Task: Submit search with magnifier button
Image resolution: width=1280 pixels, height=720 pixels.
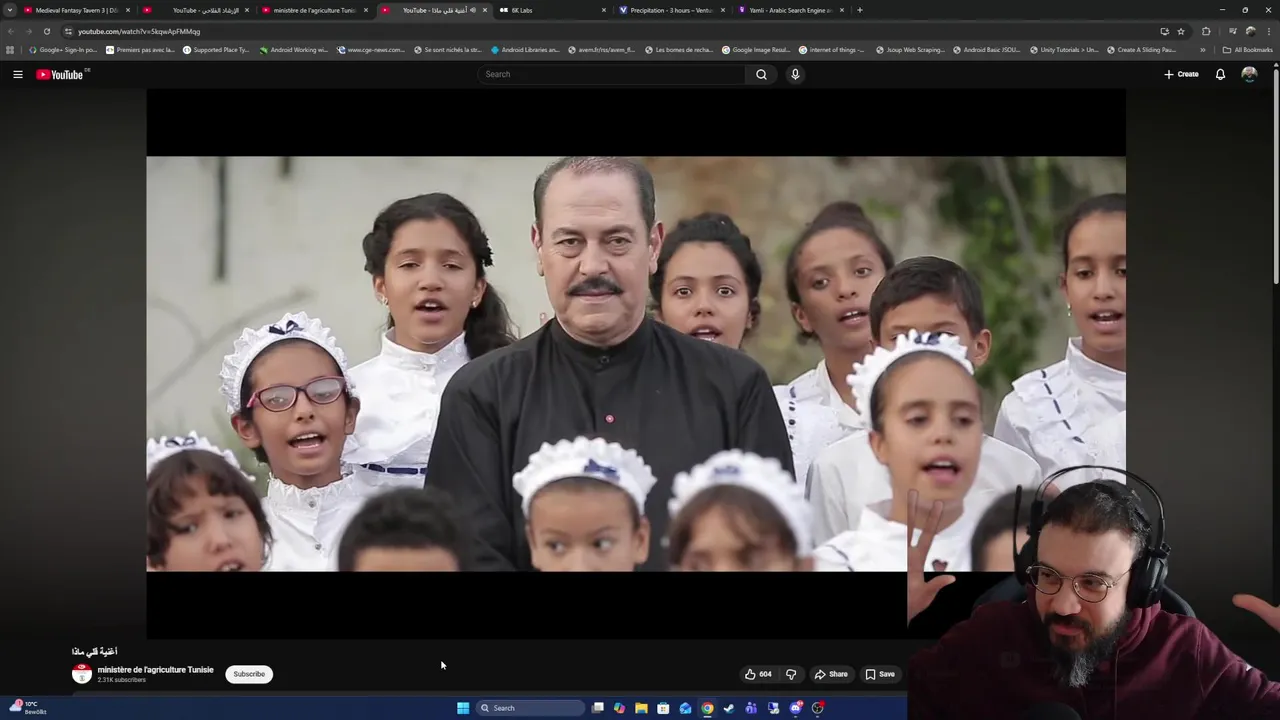Action: pos(761,74)
